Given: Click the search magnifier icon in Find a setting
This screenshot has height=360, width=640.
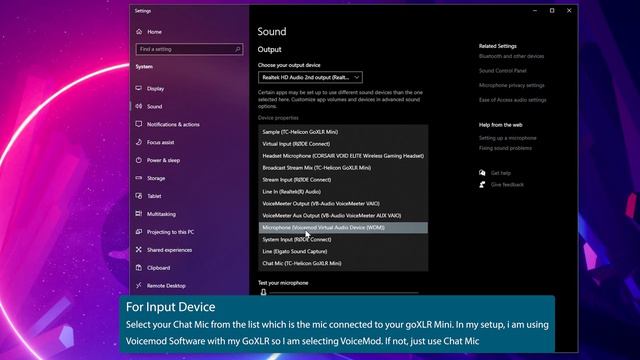Looking at the screenshot, I should (x=238, y=49).
